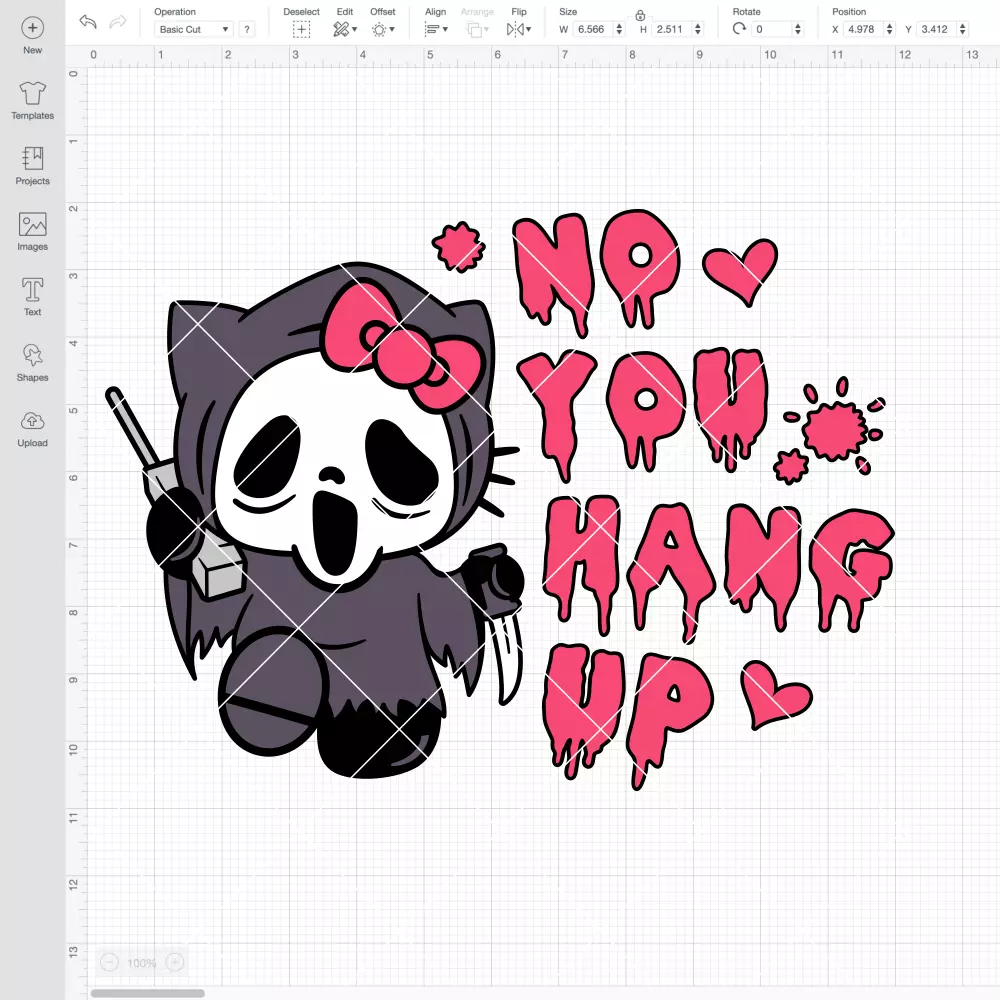
Task: Click the Width size field
Action: [x=593, y=29]
